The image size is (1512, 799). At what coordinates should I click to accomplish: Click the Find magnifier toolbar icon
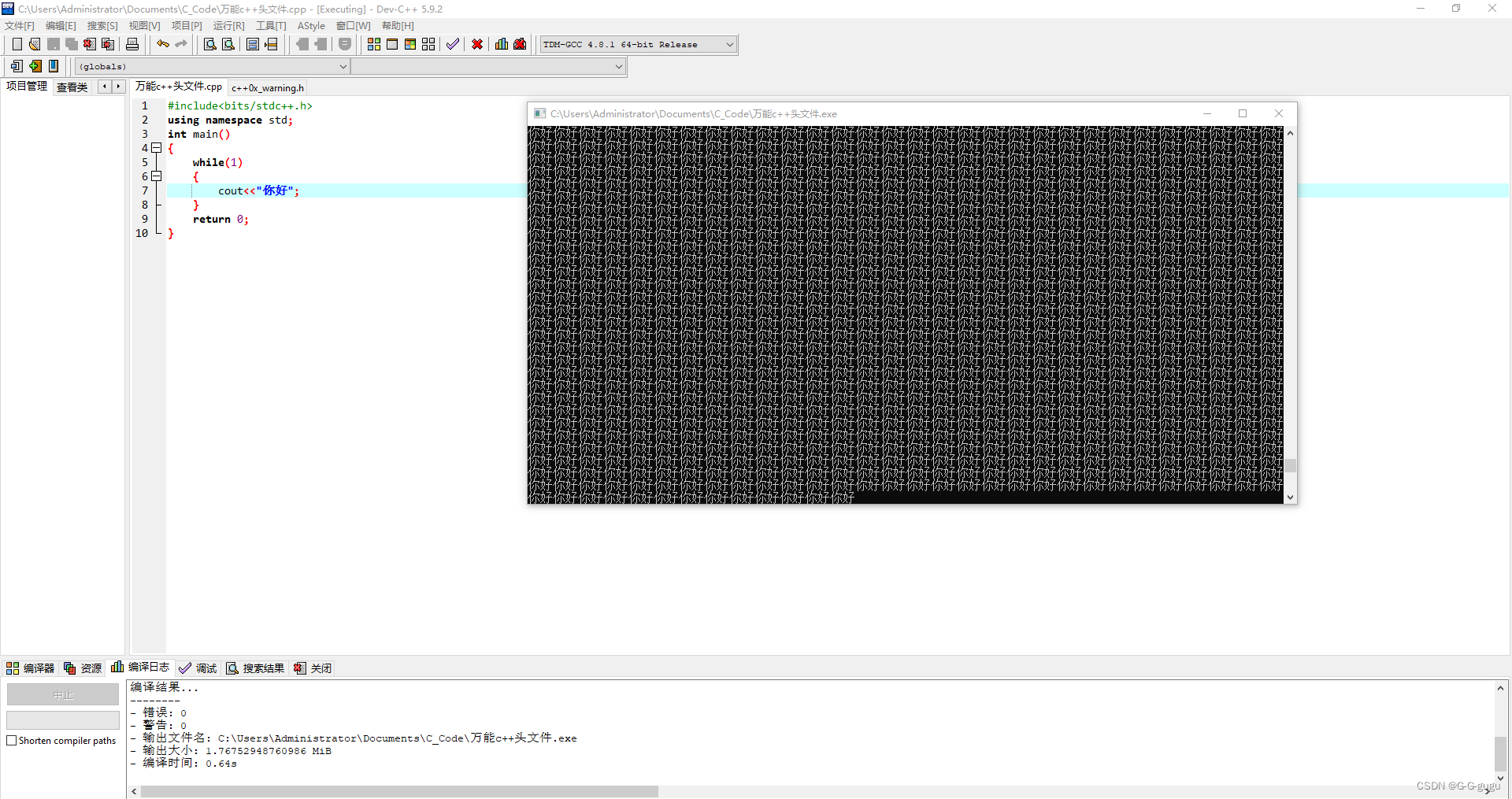coord(210,44)
